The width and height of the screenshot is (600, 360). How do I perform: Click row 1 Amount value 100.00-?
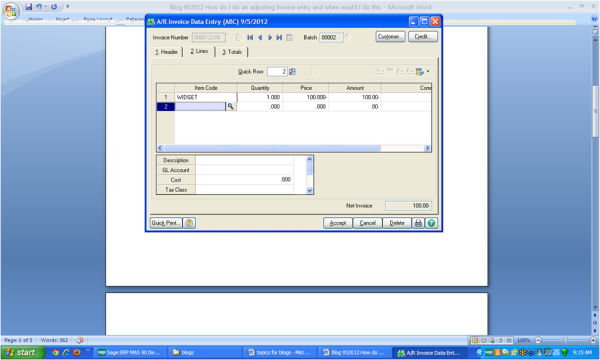pos(355,98)
